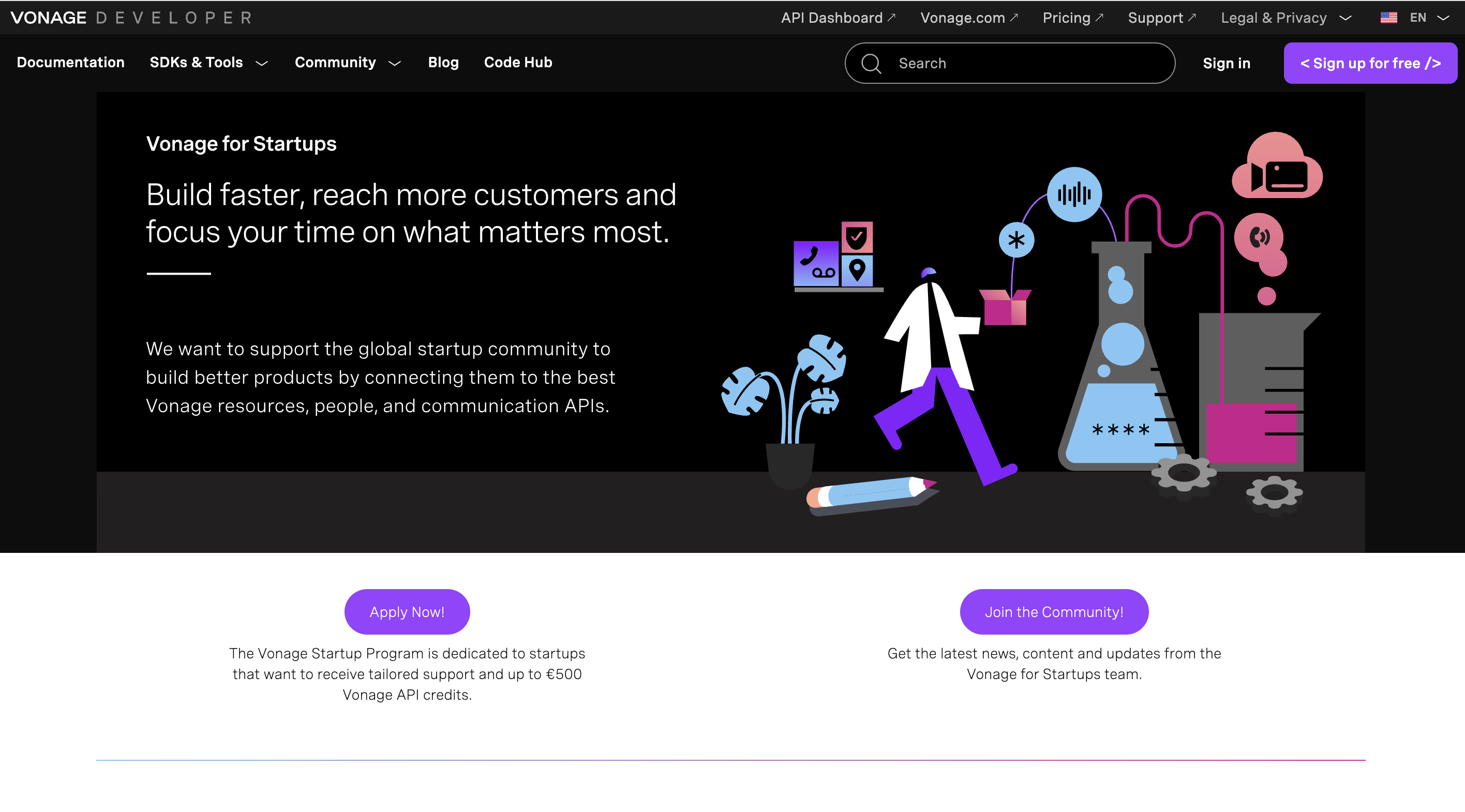This screenshot has width=1465, height=812.
Task: Expand the Legal & Privacy dropdown
Action: [1286, 18]
